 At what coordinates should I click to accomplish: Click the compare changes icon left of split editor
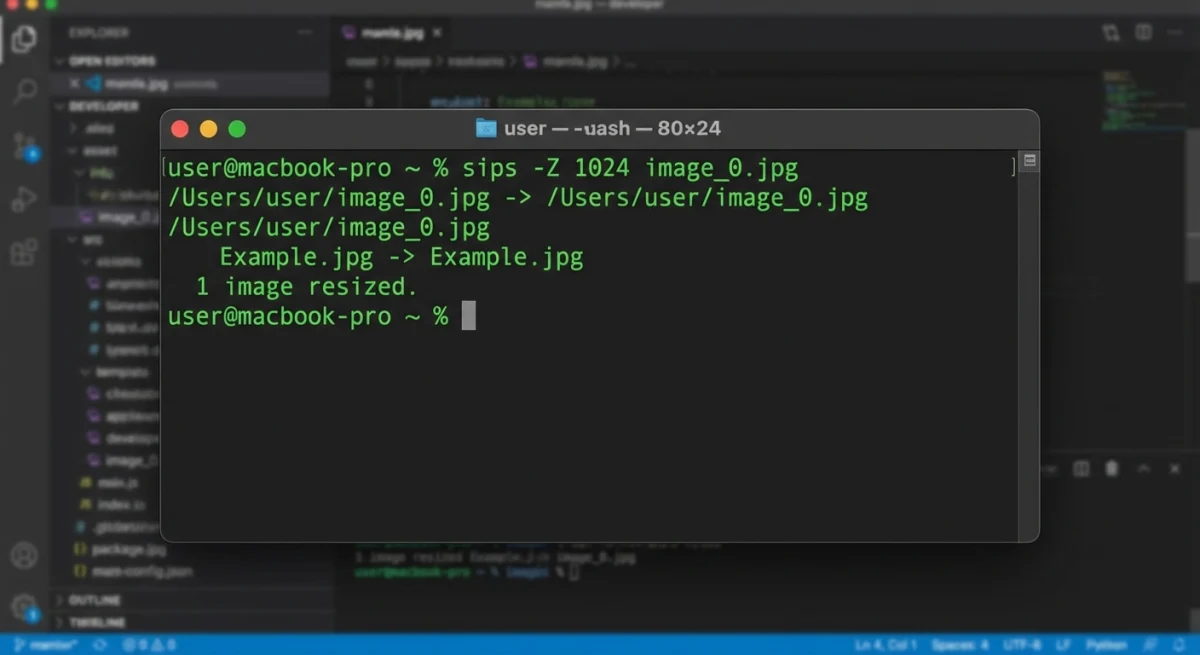point(1111,33)
